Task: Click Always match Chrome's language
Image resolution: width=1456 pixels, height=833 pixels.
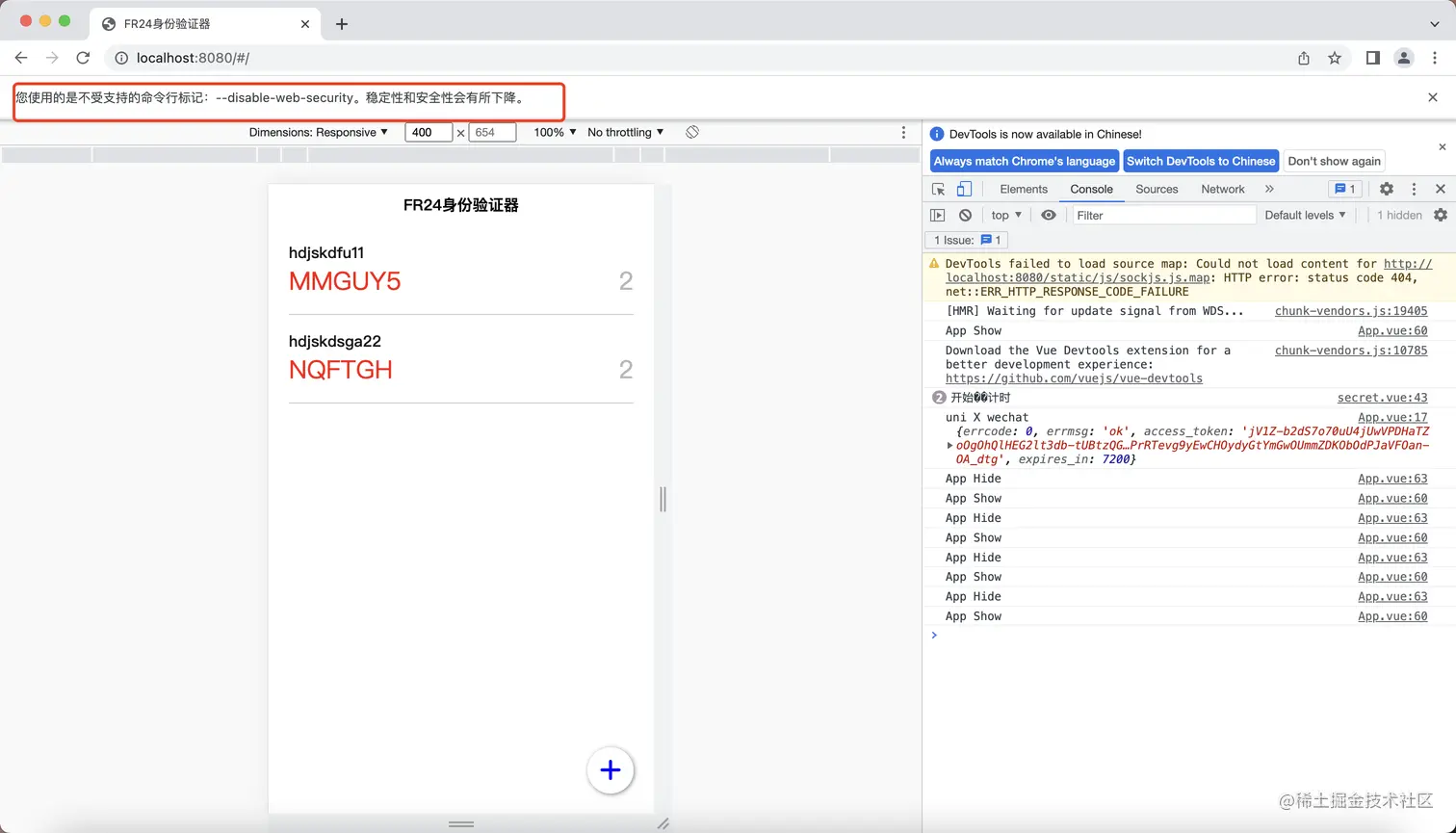Action: click(1024, 161)
